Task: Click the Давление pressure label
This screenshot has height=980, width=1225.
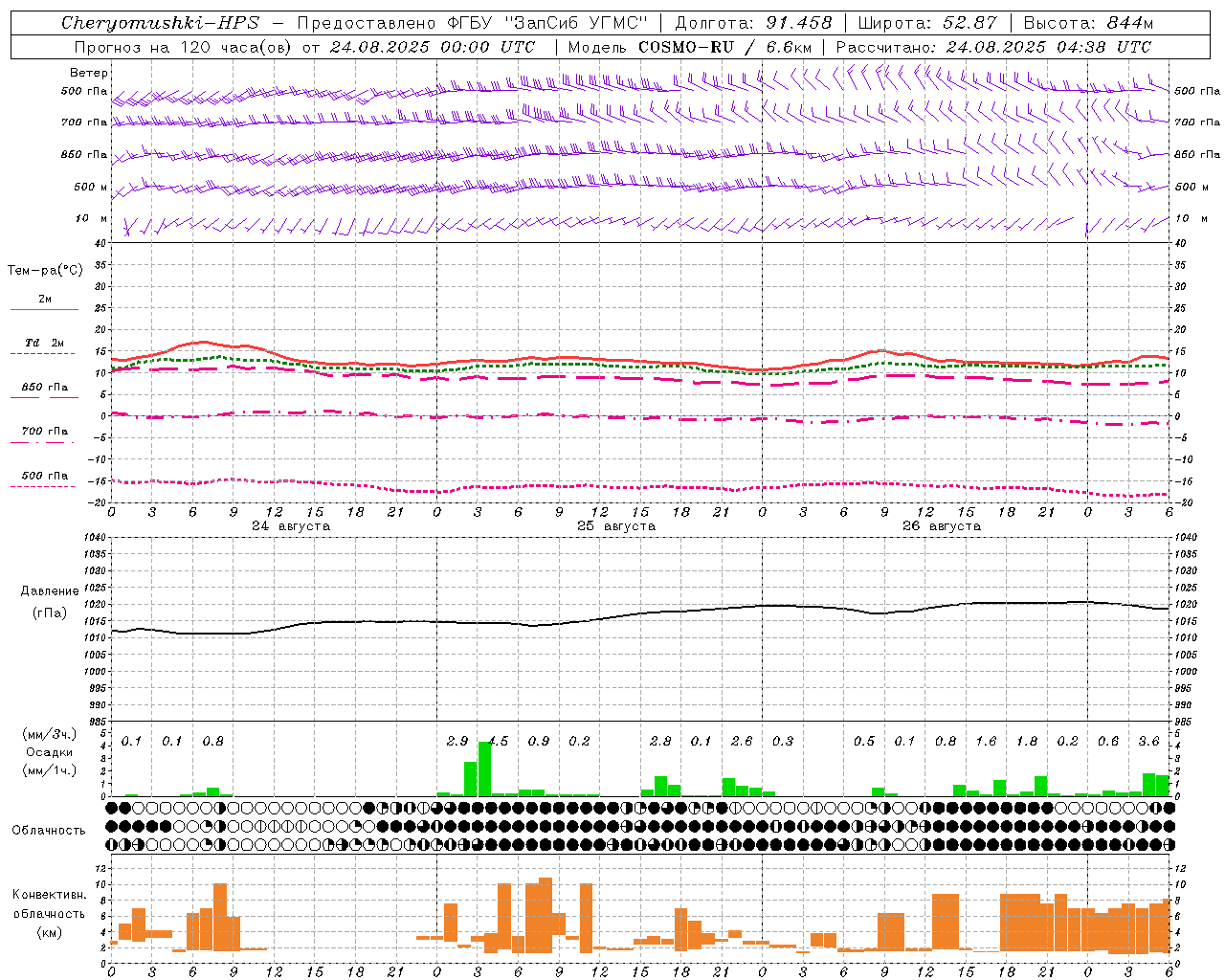Action: point(50,591)
